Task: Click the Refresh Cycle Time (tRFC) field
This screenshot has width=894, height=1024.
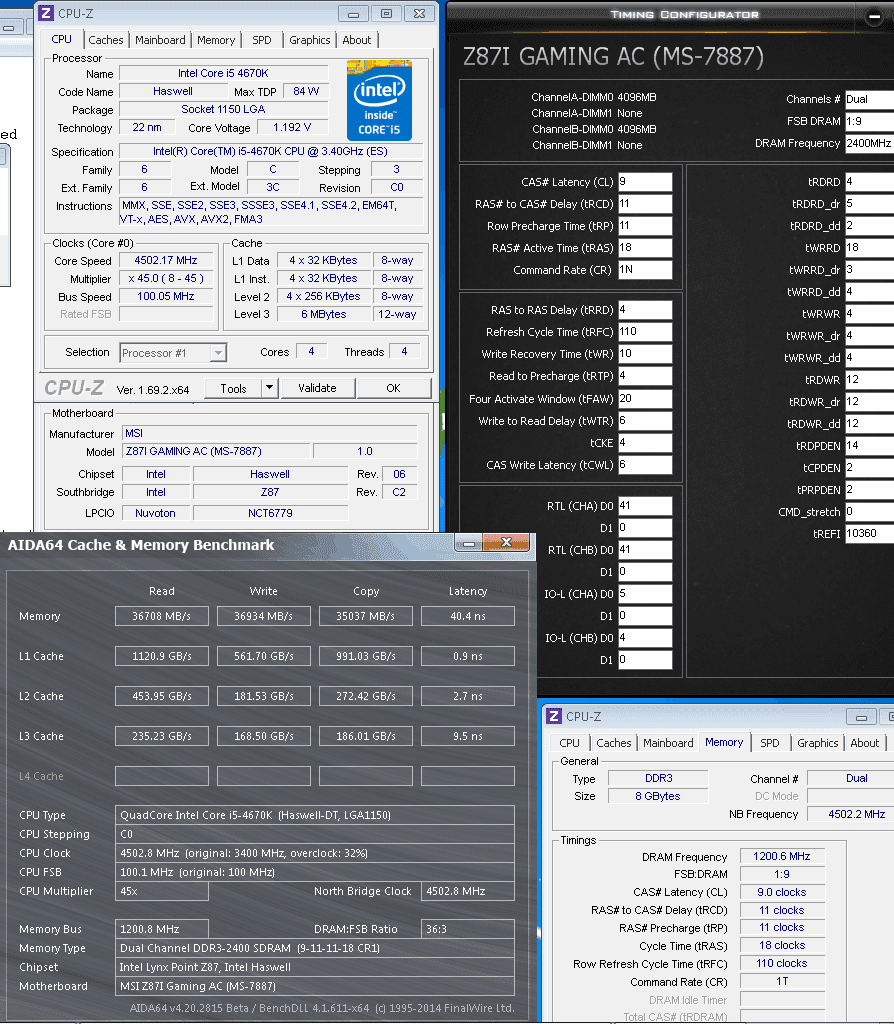Action: click(x=645, y=332)
